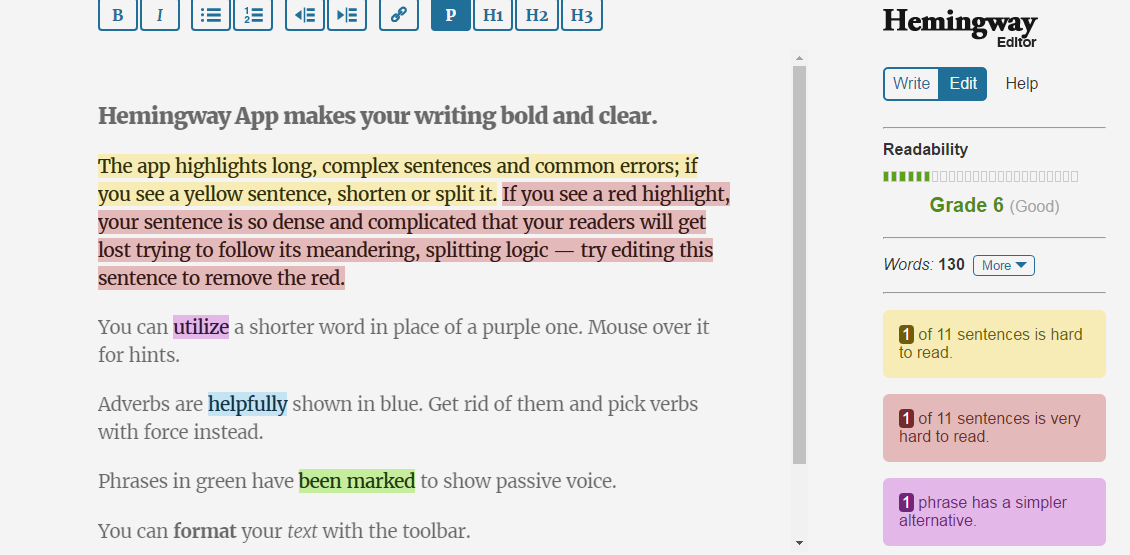Click the heading about bold and clear writing
Screen dimensions: 1130x555
click(378, 116)
